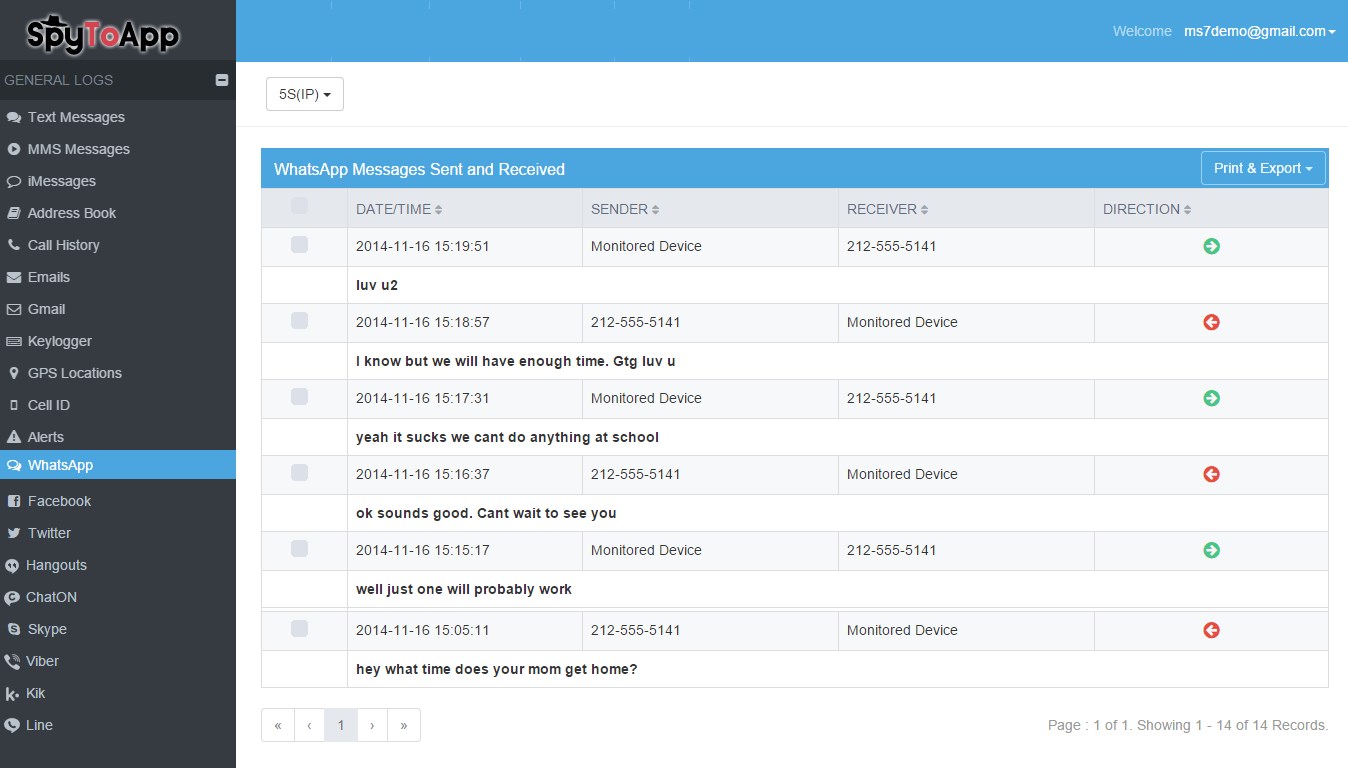The image size is (1348, 768).
Task: Click the Line chat icon
Action: pyautogui.click(x=12, y=725)
